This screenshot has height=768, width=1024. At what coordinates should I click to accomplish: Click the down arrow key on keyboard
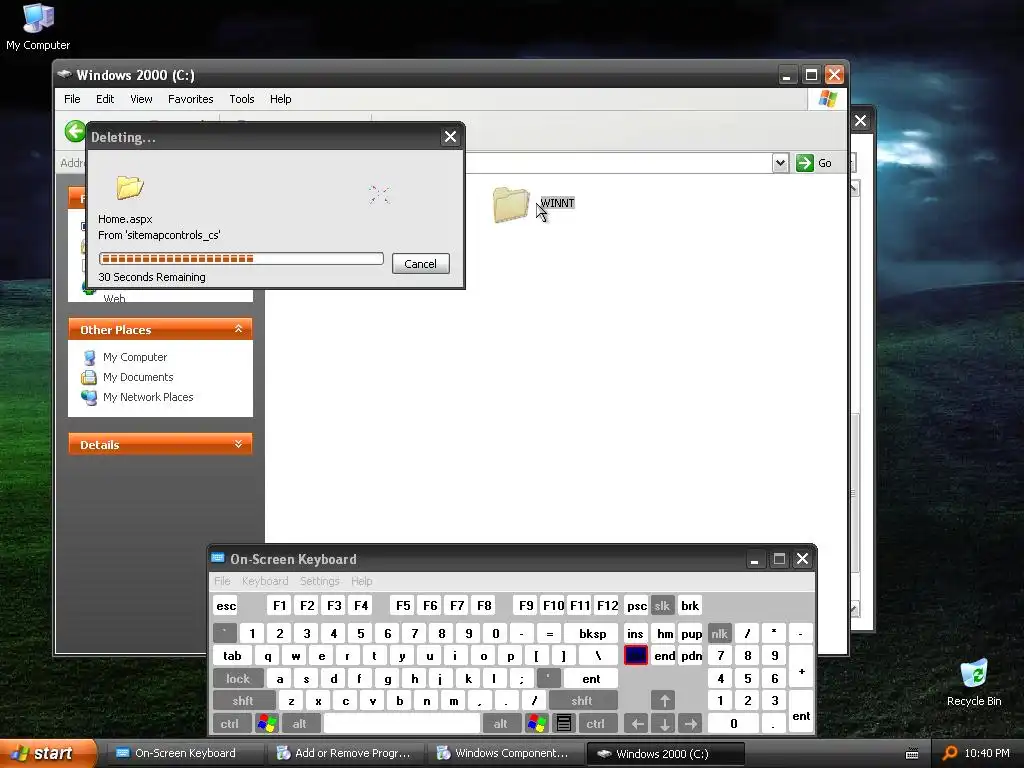click(664, 724)
